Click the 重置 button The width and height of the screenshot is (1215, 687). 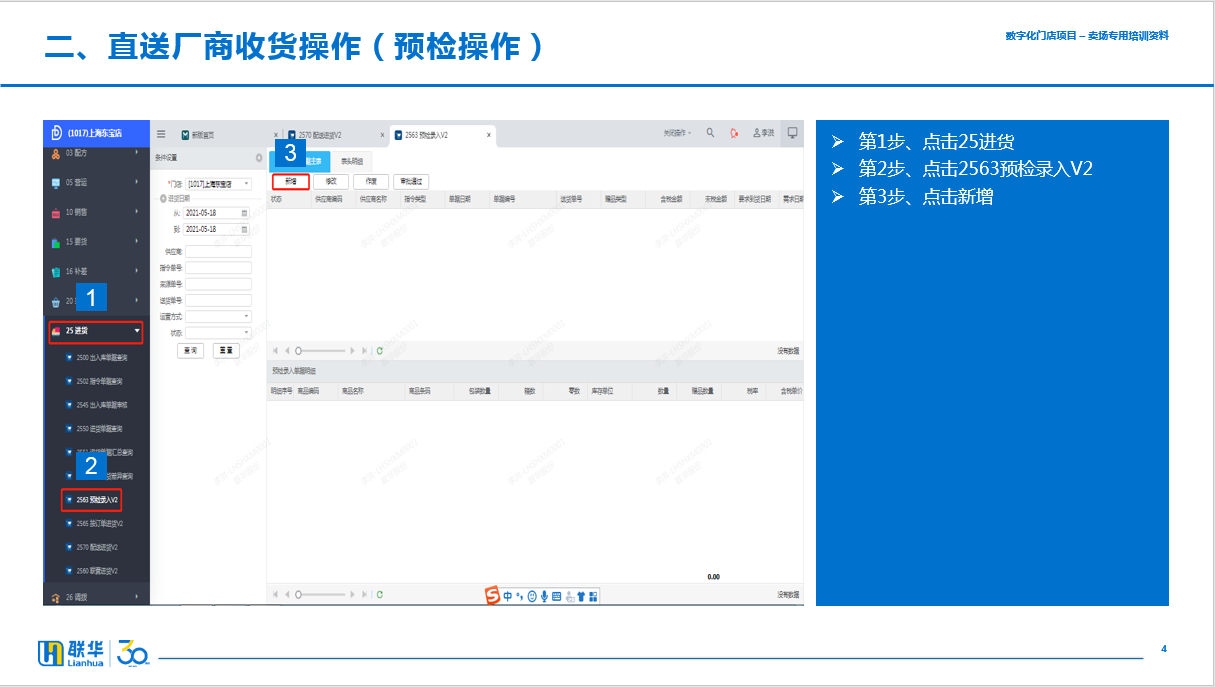pyautogui.click(x=227, y=351)
